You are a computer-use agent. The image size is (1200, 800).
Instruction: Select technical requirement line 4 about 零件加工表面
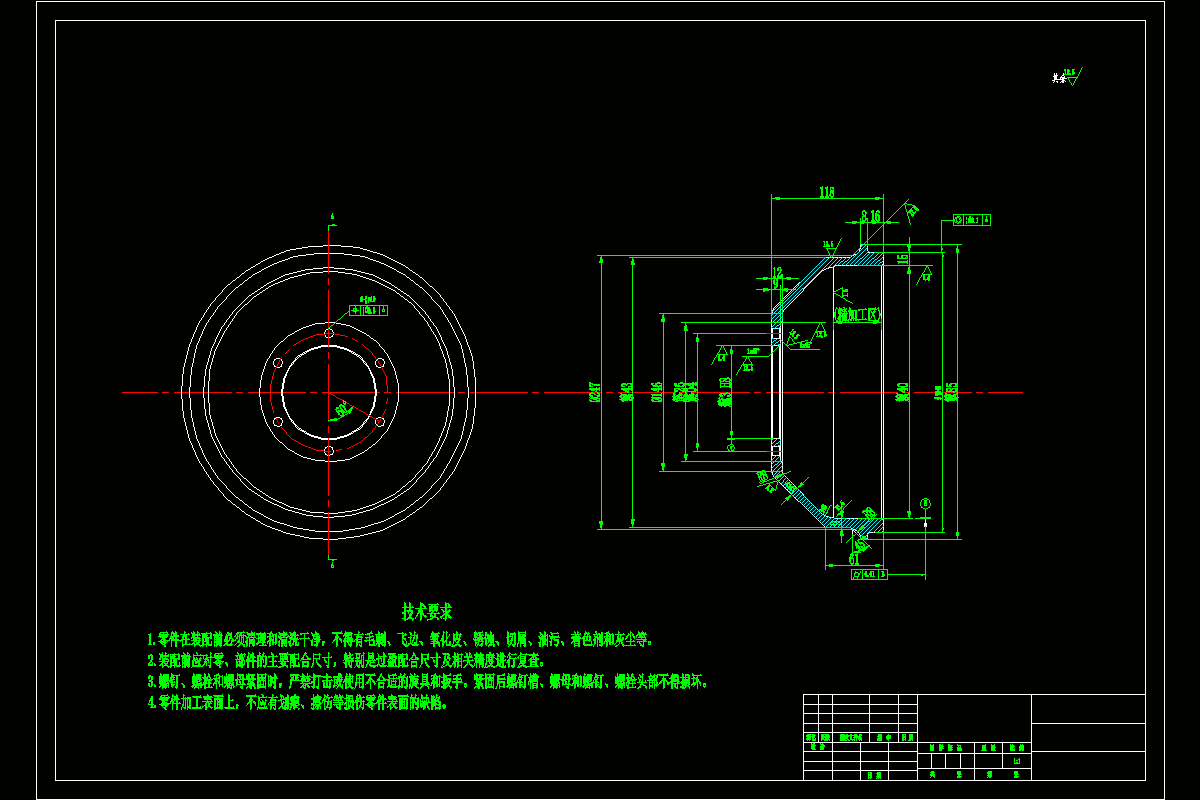pyautogui.click(x=298, y=702)
